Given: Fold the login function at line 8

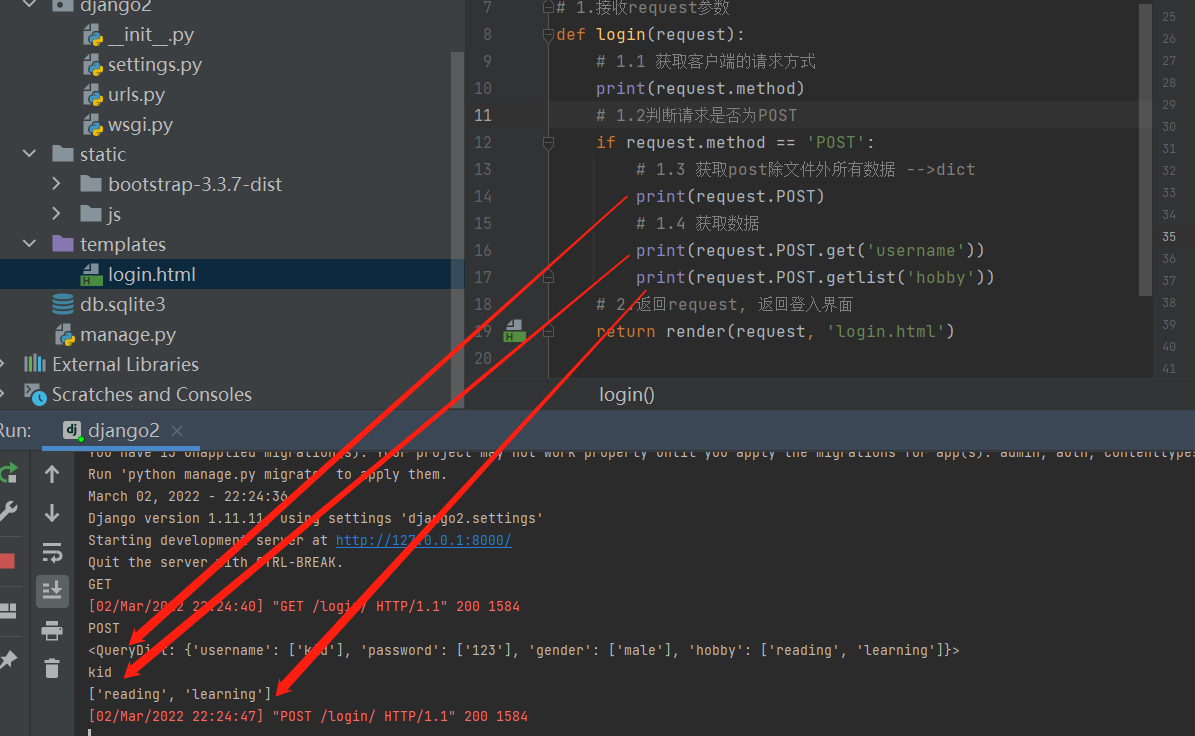Looking at the screenshot, I should tap(548, 34).
